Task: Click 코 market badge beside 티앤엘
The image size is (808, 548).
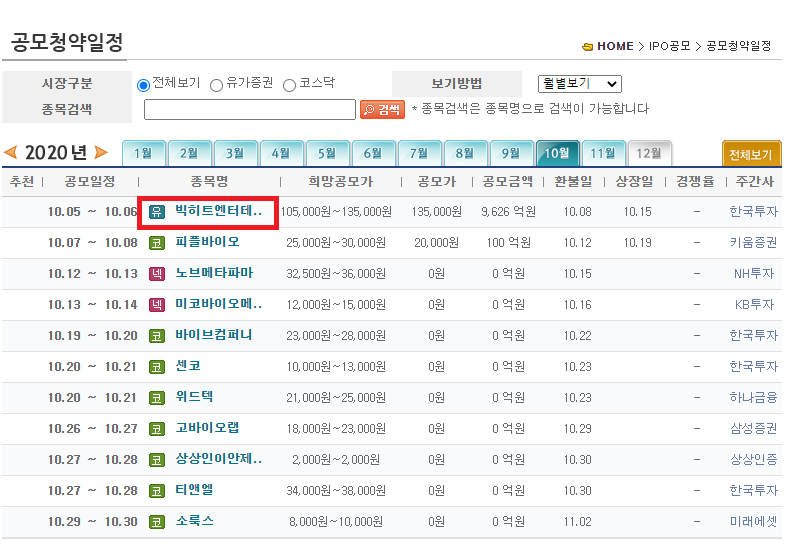Action: coord(157,490)
